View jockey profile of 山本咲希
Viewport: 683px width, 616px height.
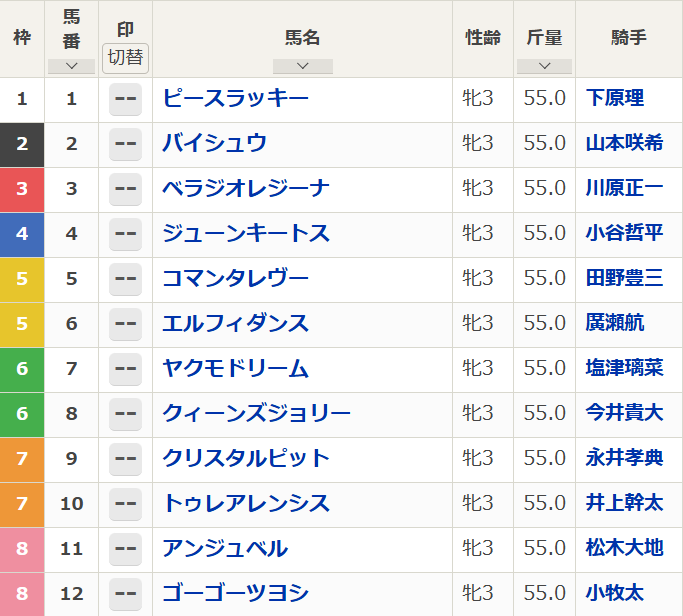point(624,143)
